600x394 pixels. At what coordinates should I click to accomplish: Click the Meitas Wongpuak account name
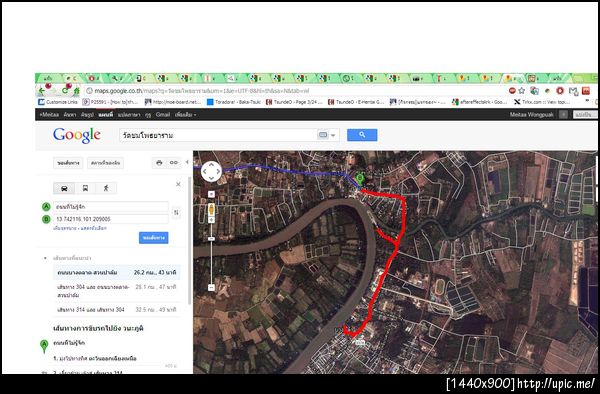(532, 114)
